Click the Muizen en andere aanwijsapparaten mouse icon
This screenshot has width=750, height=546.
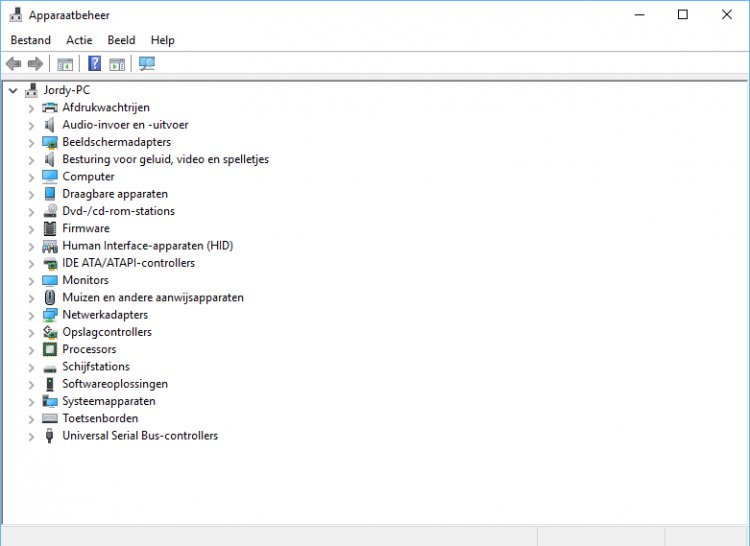(50, 297)
